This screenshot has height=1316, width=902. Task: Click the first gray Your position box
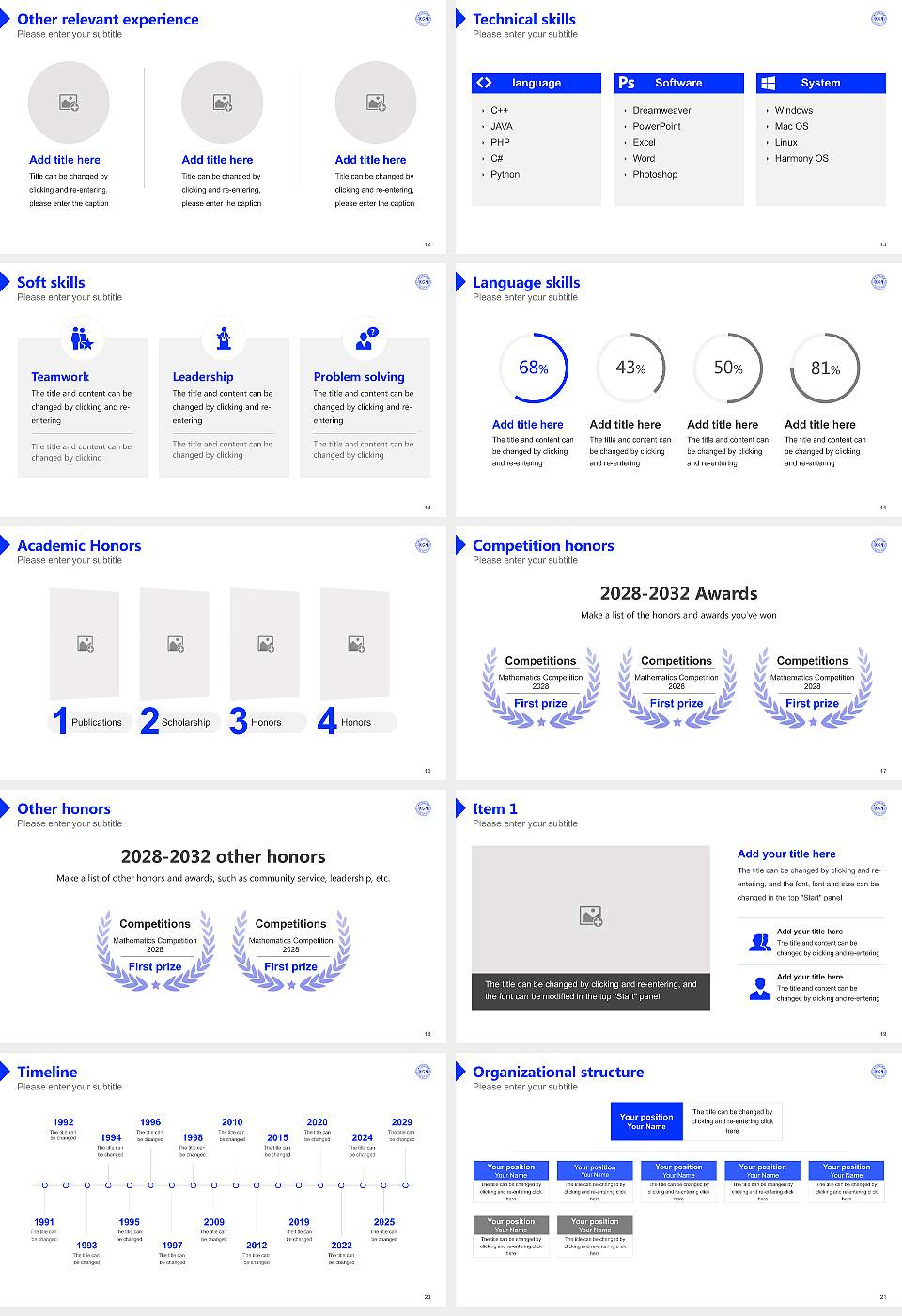(x=511, y=1225)
